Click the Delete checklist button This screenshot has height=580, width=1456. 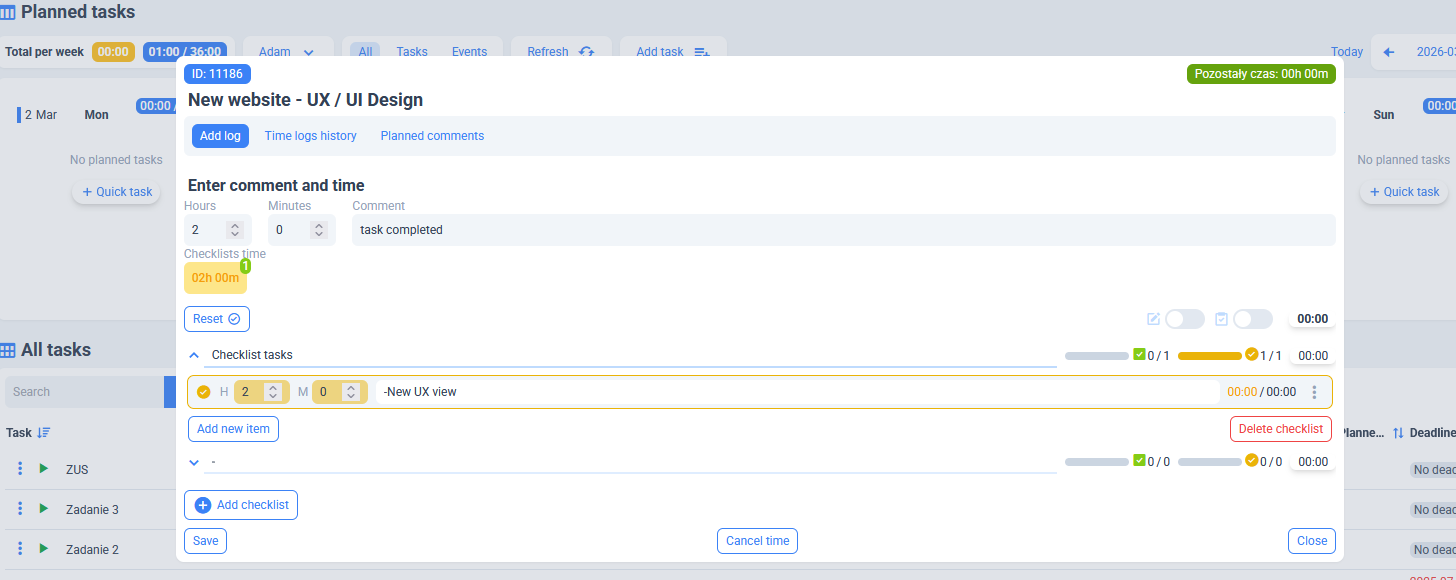point(1280,429)
